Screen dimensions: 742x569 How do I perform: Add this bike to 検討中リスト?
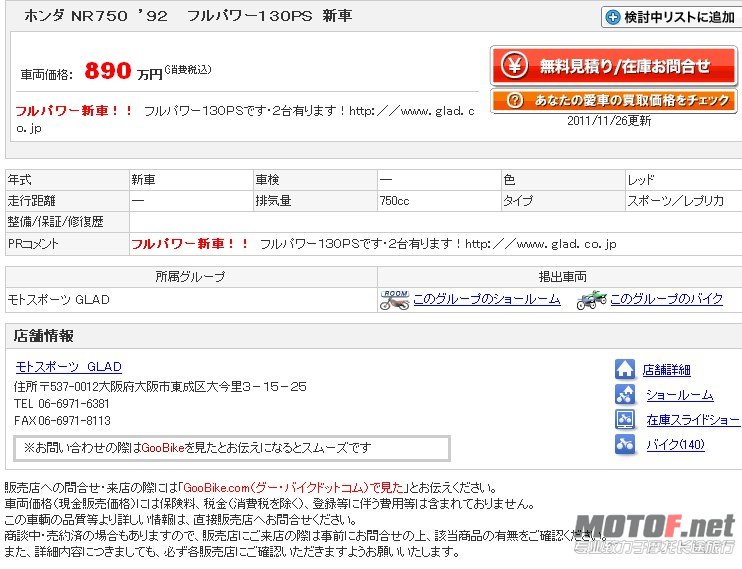[x=671, y=18]
